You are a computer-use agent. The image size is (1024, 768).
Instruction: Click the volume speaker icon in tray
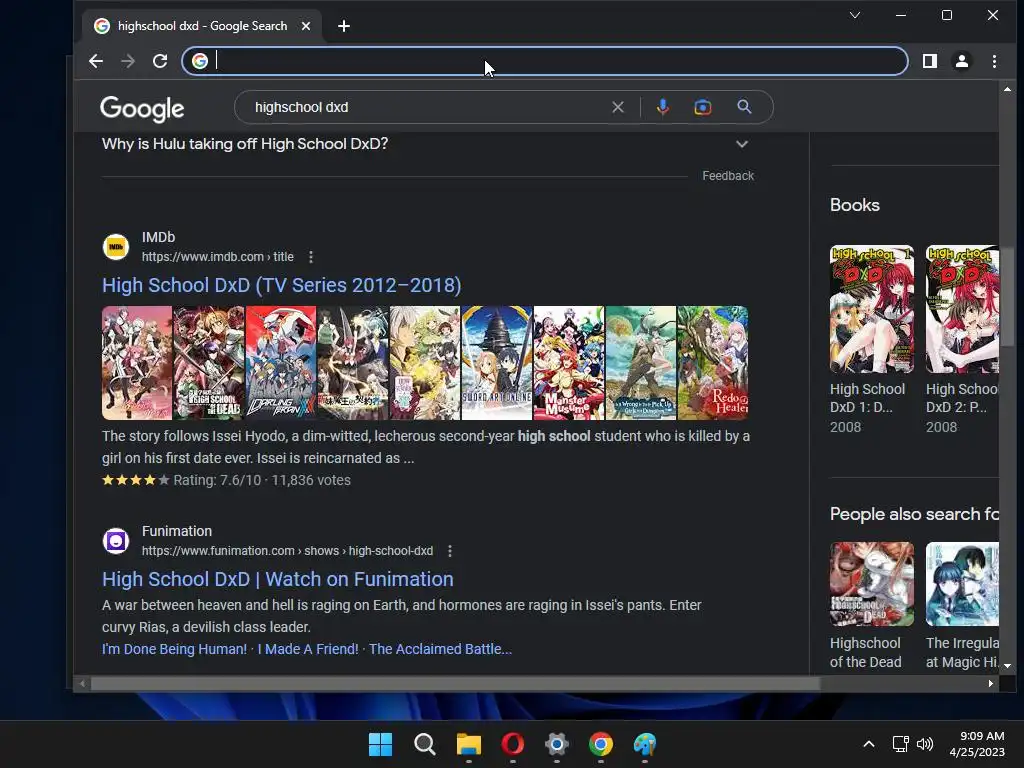click(x=925, y=744)
